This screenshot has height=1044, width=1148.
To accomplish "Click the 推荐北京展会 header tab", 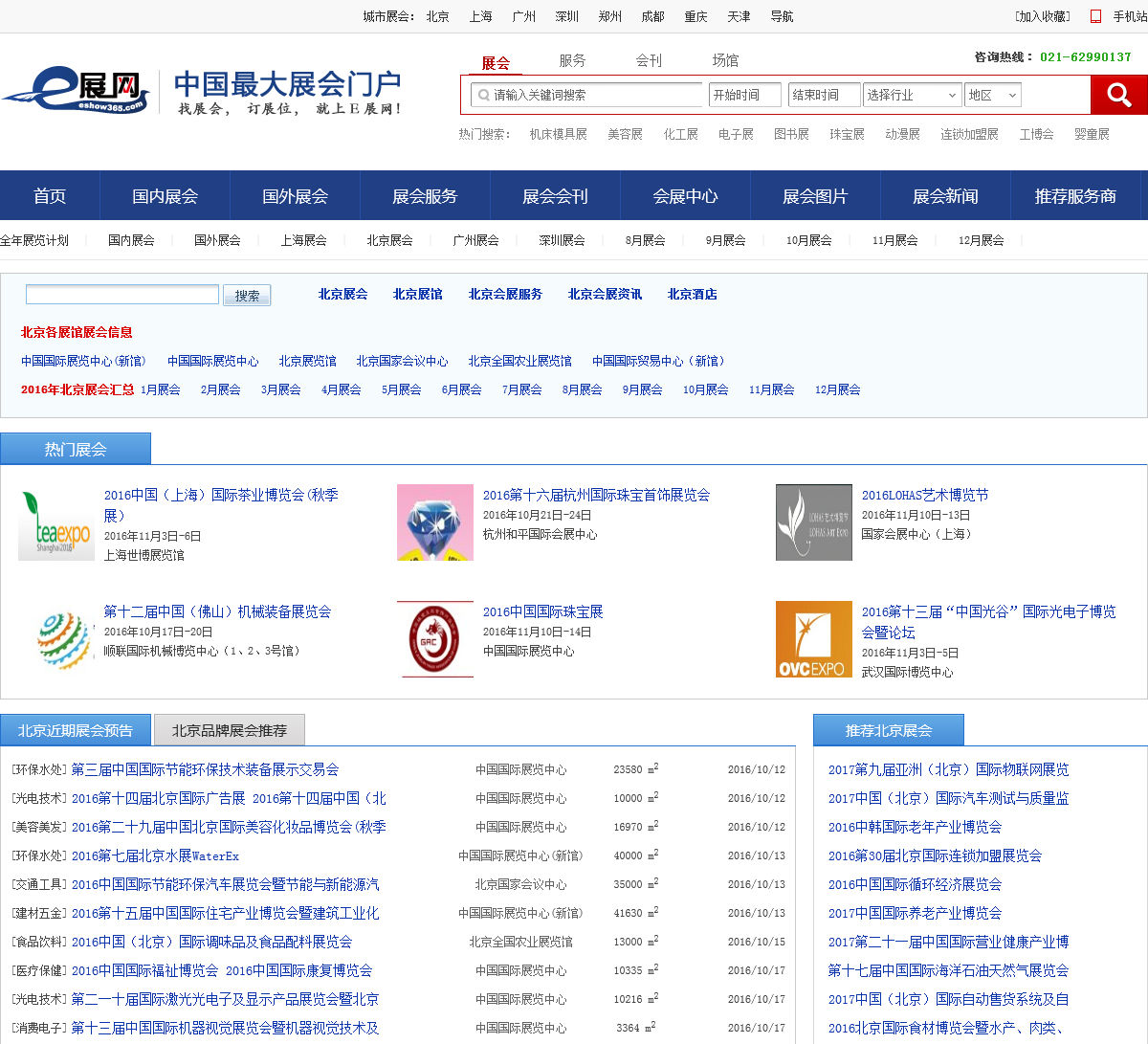I will (889, 730).
